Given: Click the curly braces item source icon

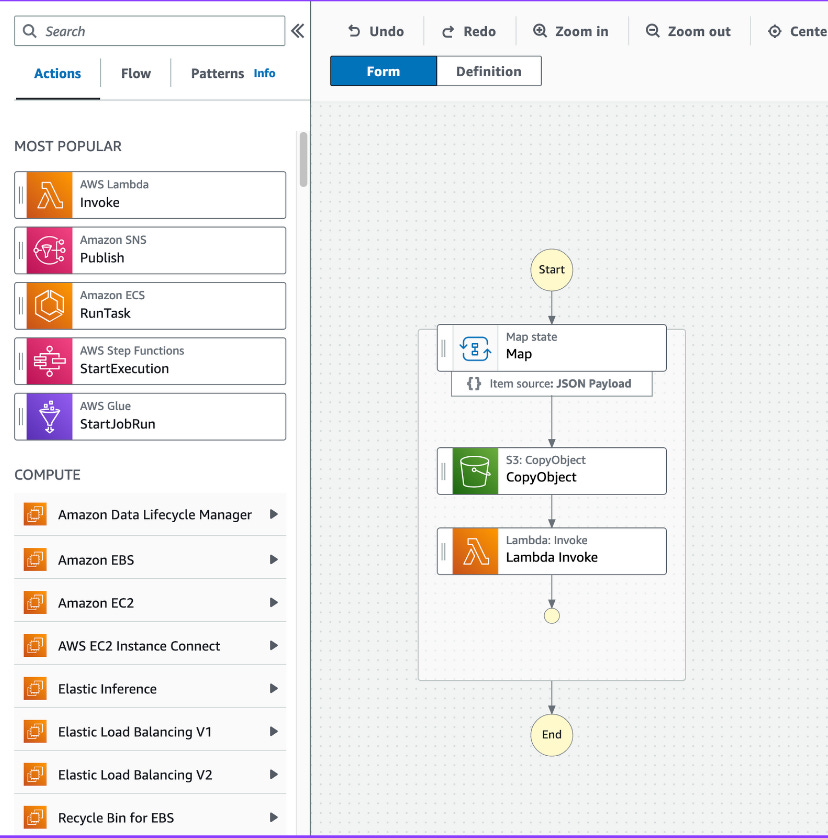Looking at the screenshot, I should (x=474, y=384).
